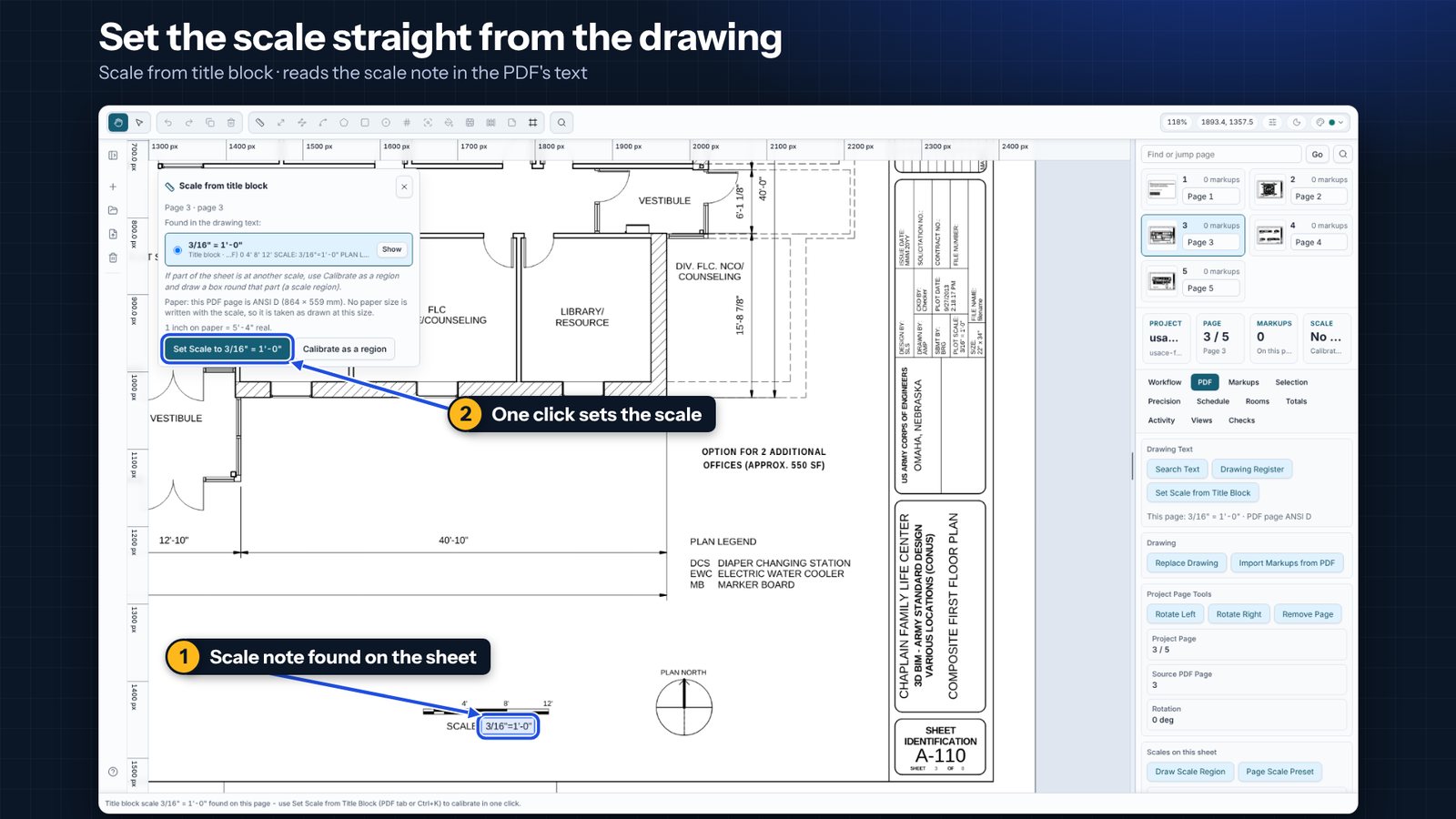The height and width of the screenshot is (819, 1456).
Task: Click Draw Scale Region button
Action: 1189,772
